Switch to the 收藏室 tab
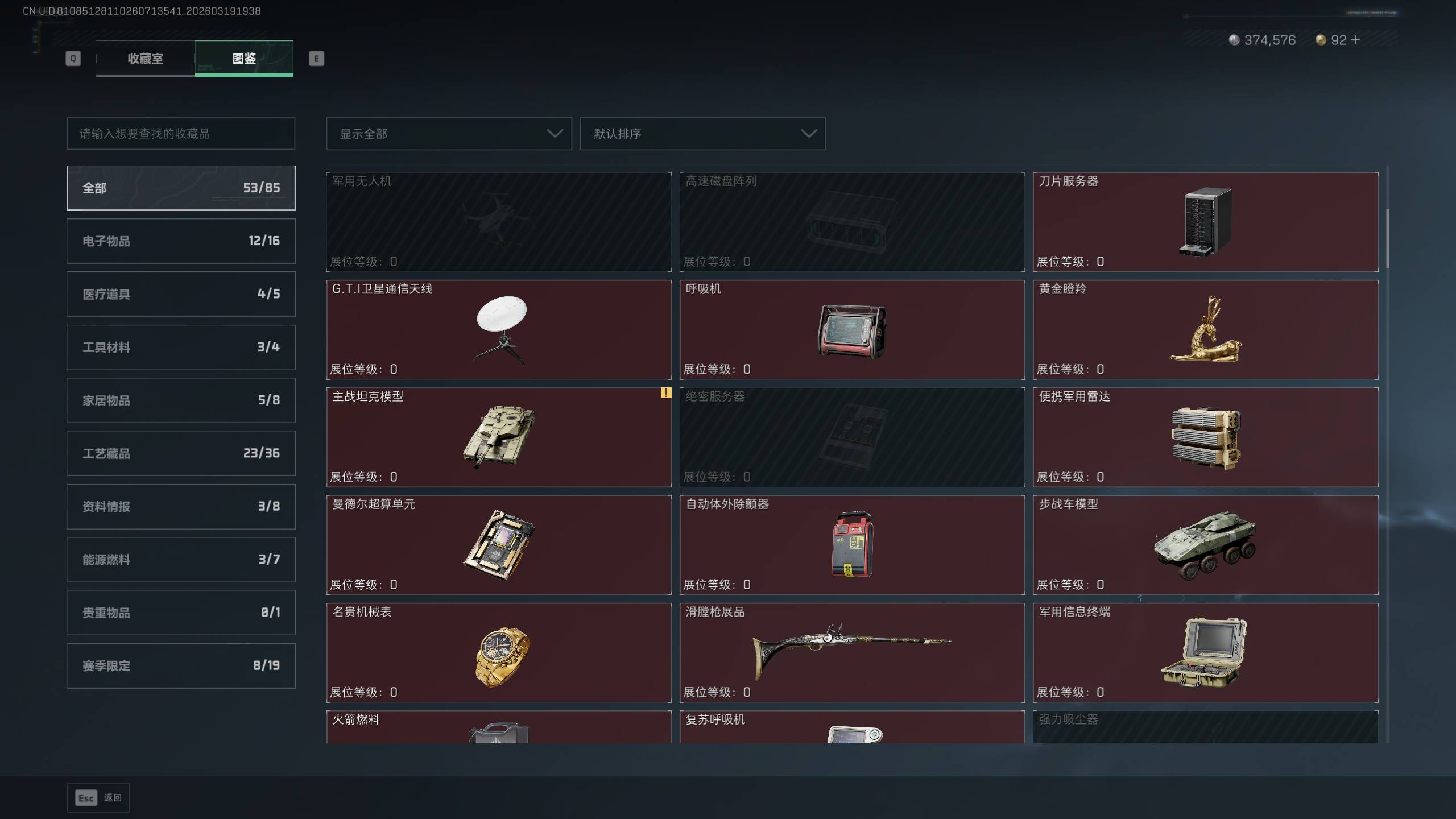 [146, 58]
